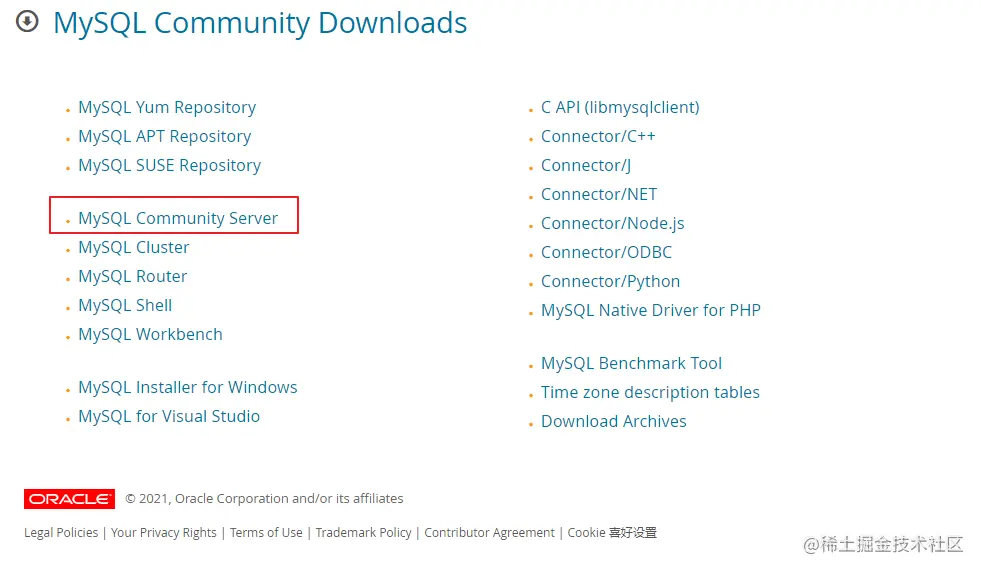Open Your Privacy Rights footer link

pyautogui.click(x=163, y=533)
